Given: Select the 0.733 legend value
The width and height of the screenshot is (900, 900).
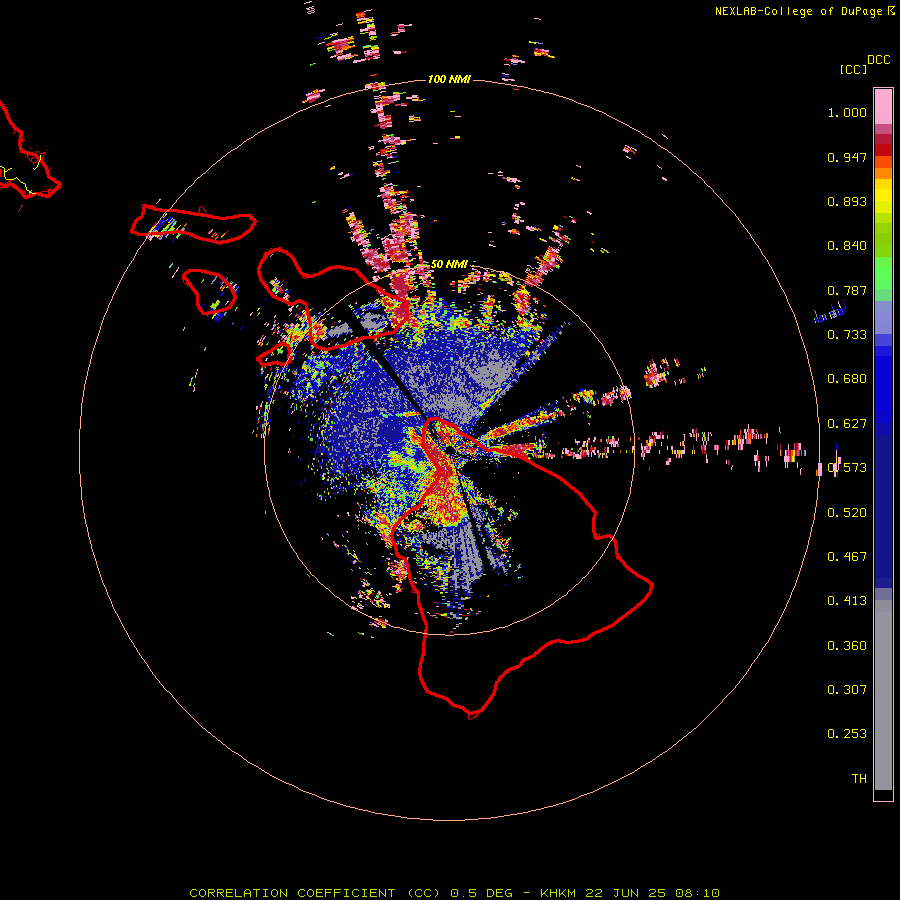Looking at the screenshot, I should [847, 335].
